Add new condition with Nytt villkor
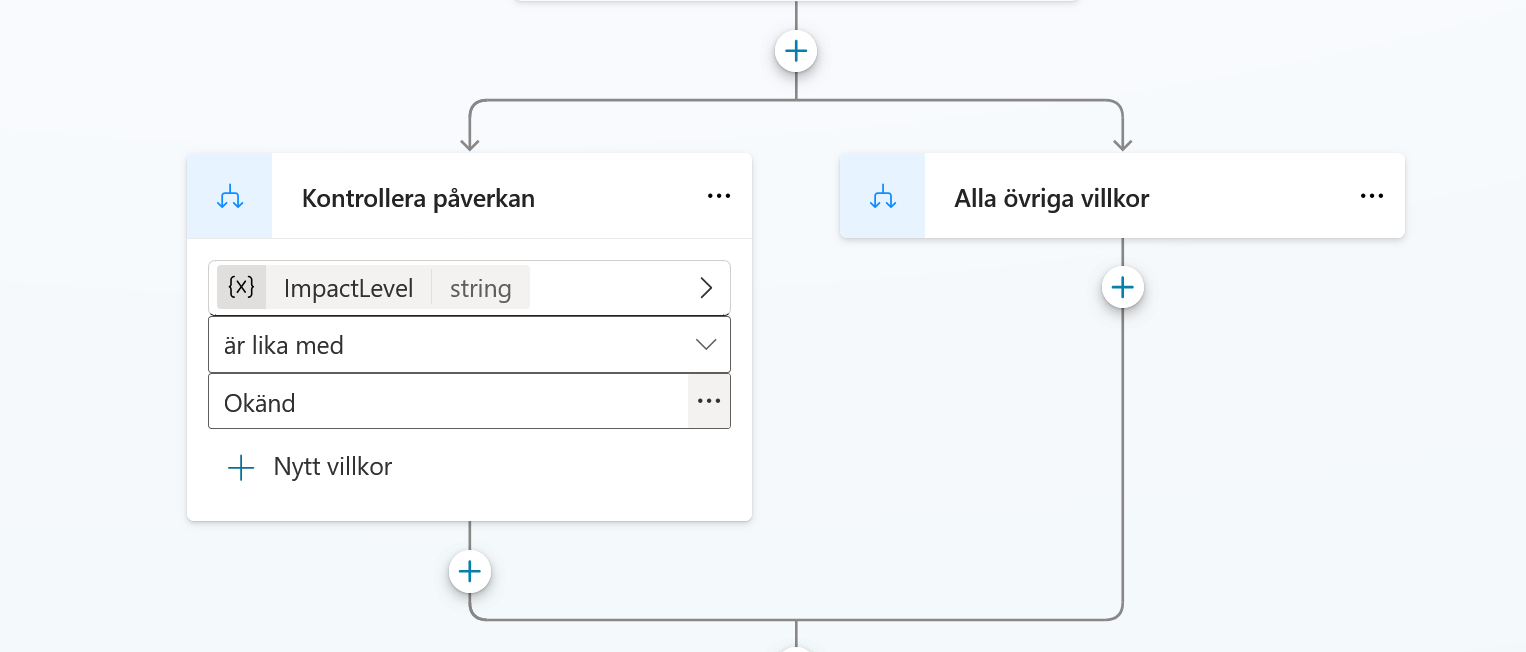The height and width of the screenshot is (652, 1526). tap(310, 467)
